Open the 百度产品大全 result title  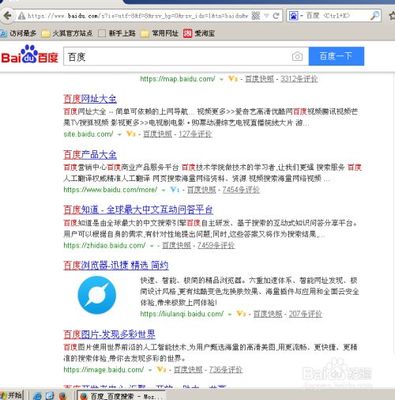90,154
